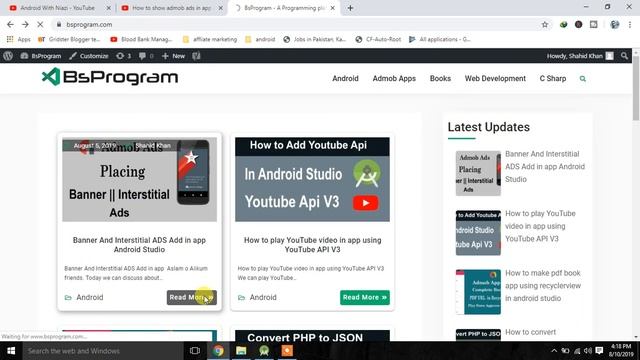Go forward with the browser forward arrow

point(25,24)
